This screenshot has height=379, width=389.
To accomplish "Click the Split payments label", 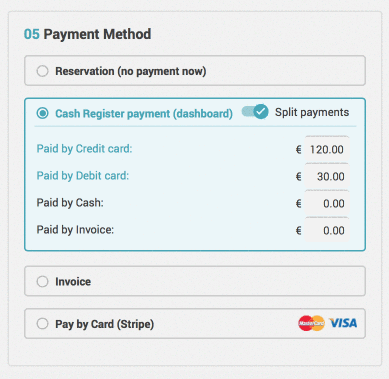I will [312, 112].
